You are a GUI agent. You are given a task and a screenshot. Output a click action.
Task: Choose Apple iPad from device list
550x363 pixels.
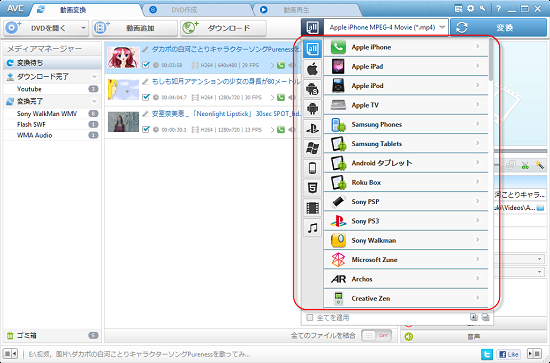(x=406, y=66)
